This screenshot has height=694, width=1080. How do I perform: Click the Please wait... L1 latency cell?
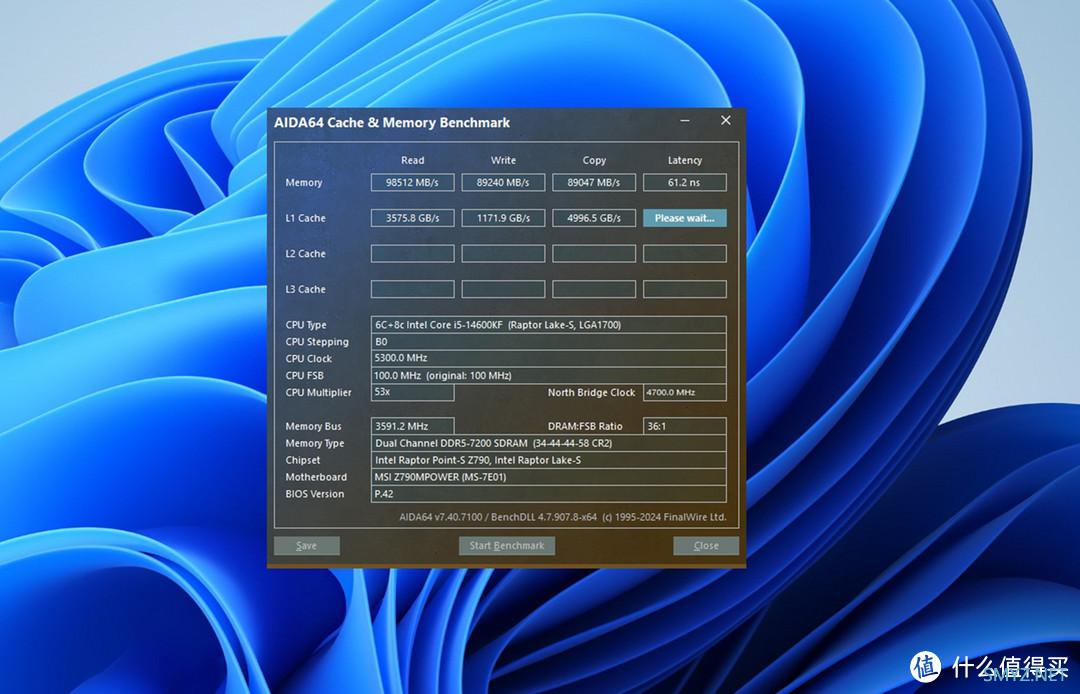tap(685, 218)
